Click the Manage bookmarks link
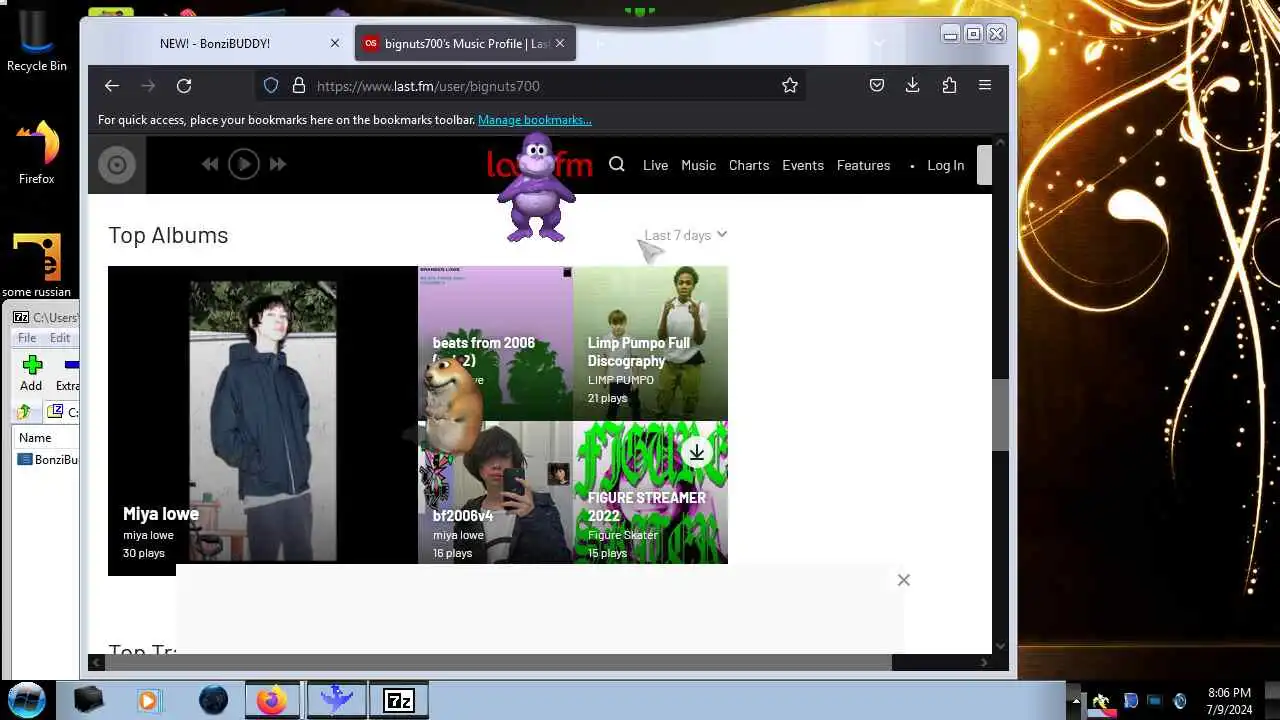This screenshot has width=1280, height=720. 535,120
